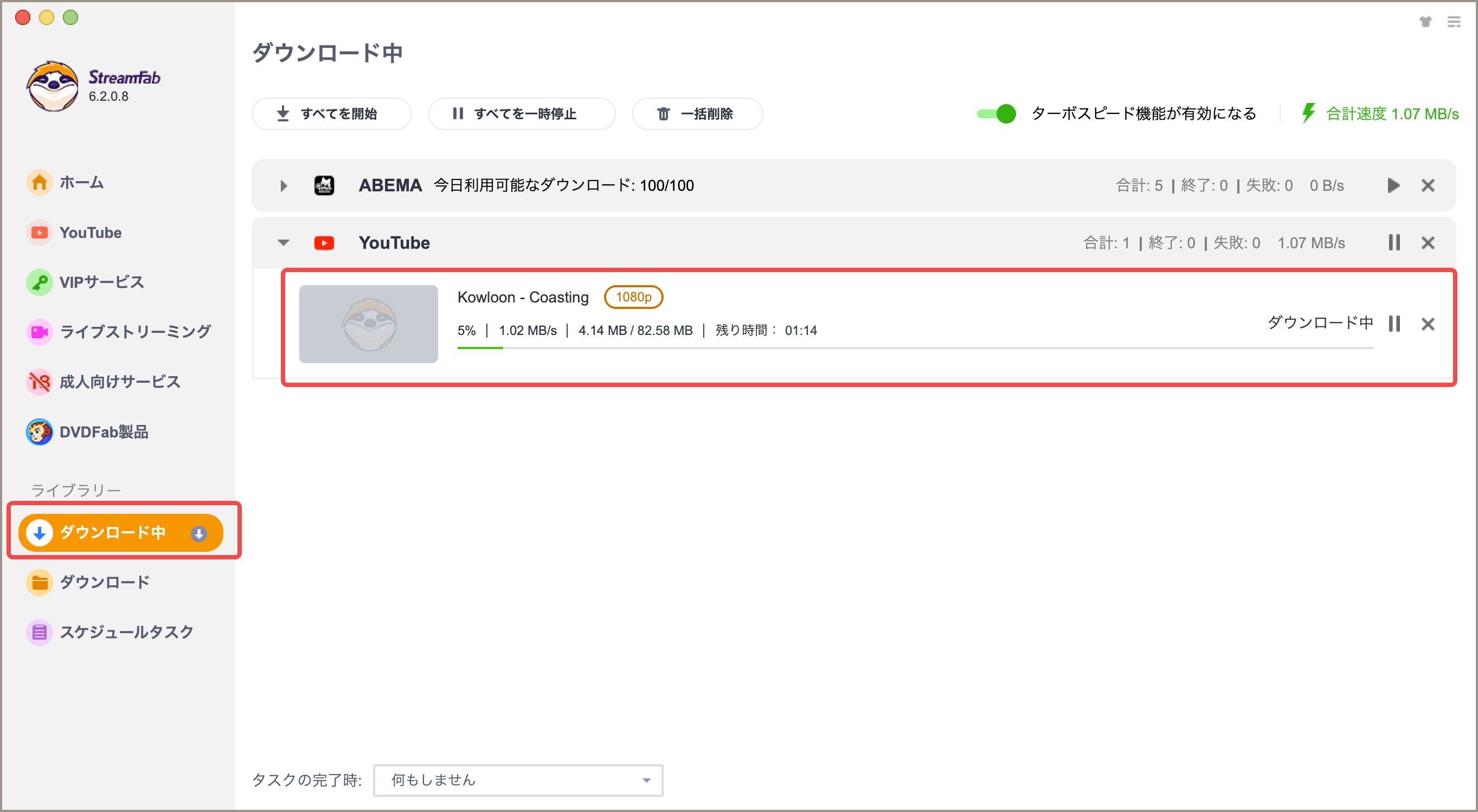Screen dimensions: 1478x812
Task: Click the DVDFab製品 monkey icon
Action: click(x=40, y=432)
